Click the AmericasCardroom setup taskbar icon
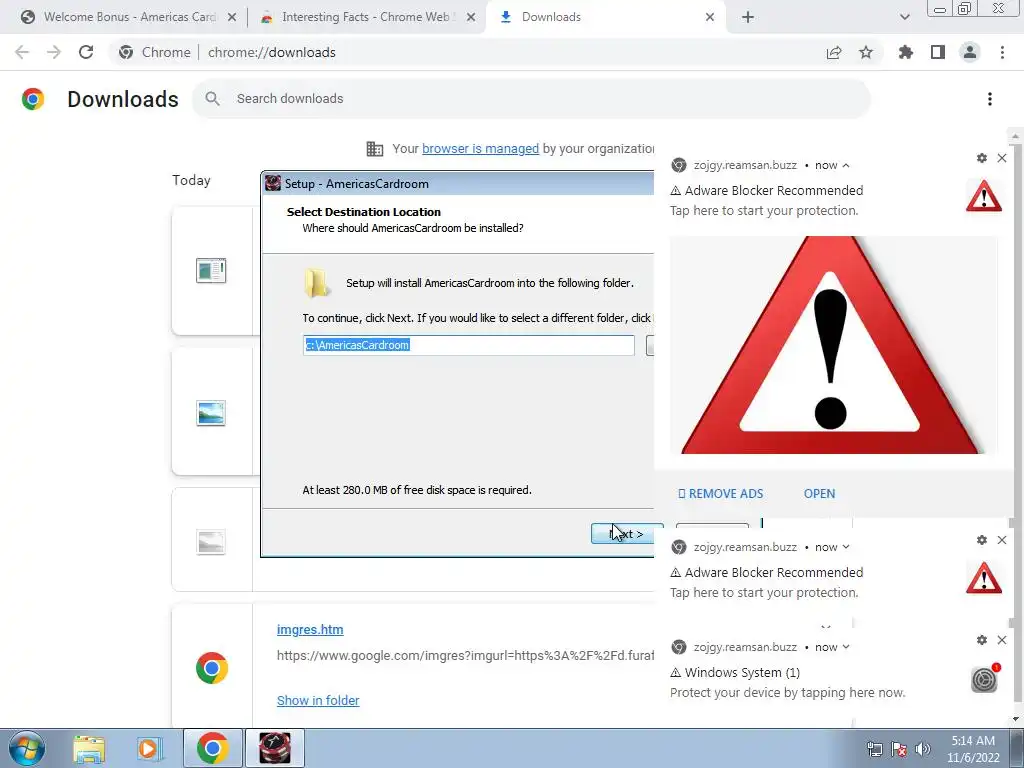1024x768 pixels. click(x=274, y=748)
